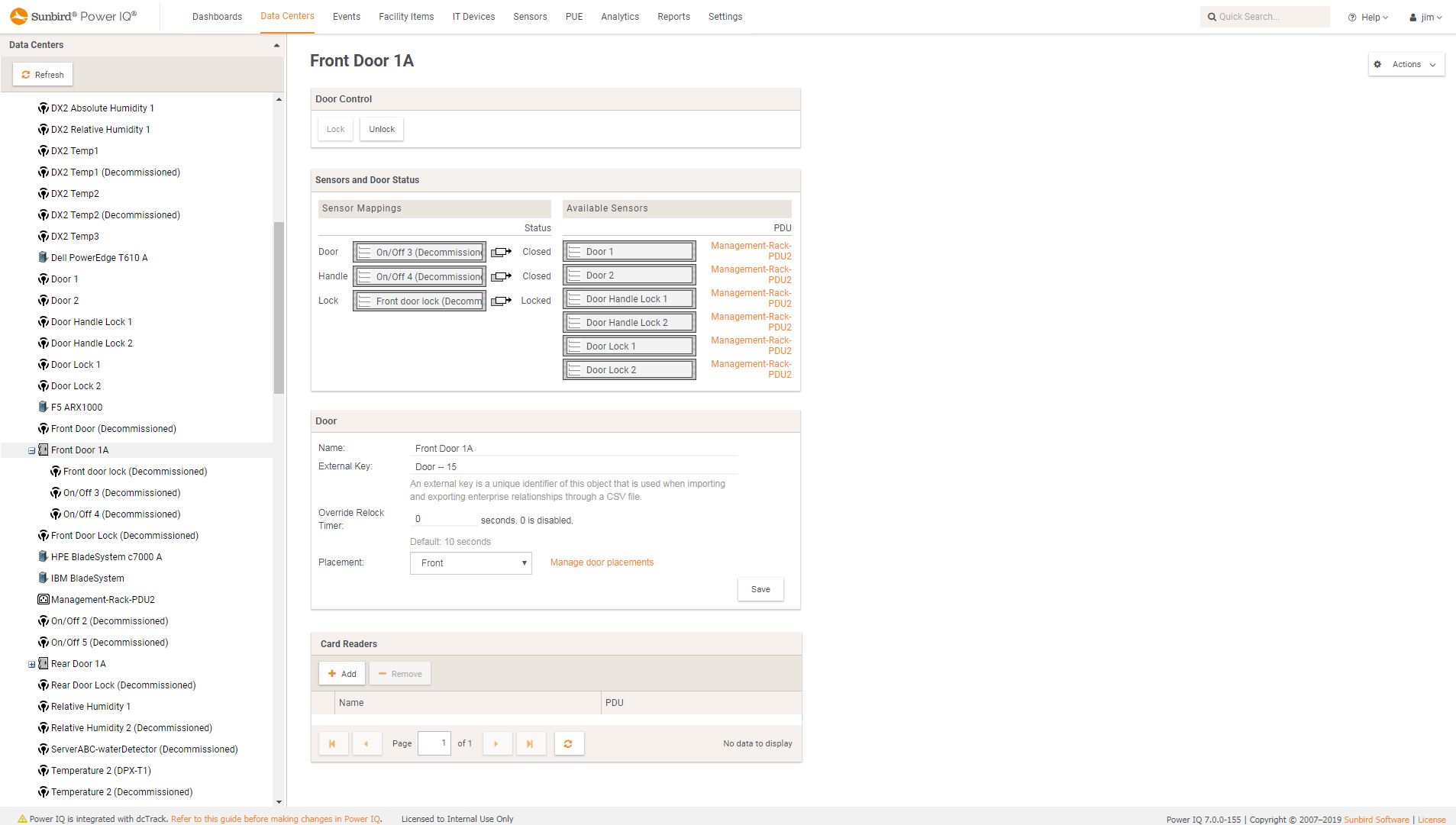This screenshot has width=1456, height=825.
Task: Open the Dashboards navigation tab
Action: (x=218, y=16)
